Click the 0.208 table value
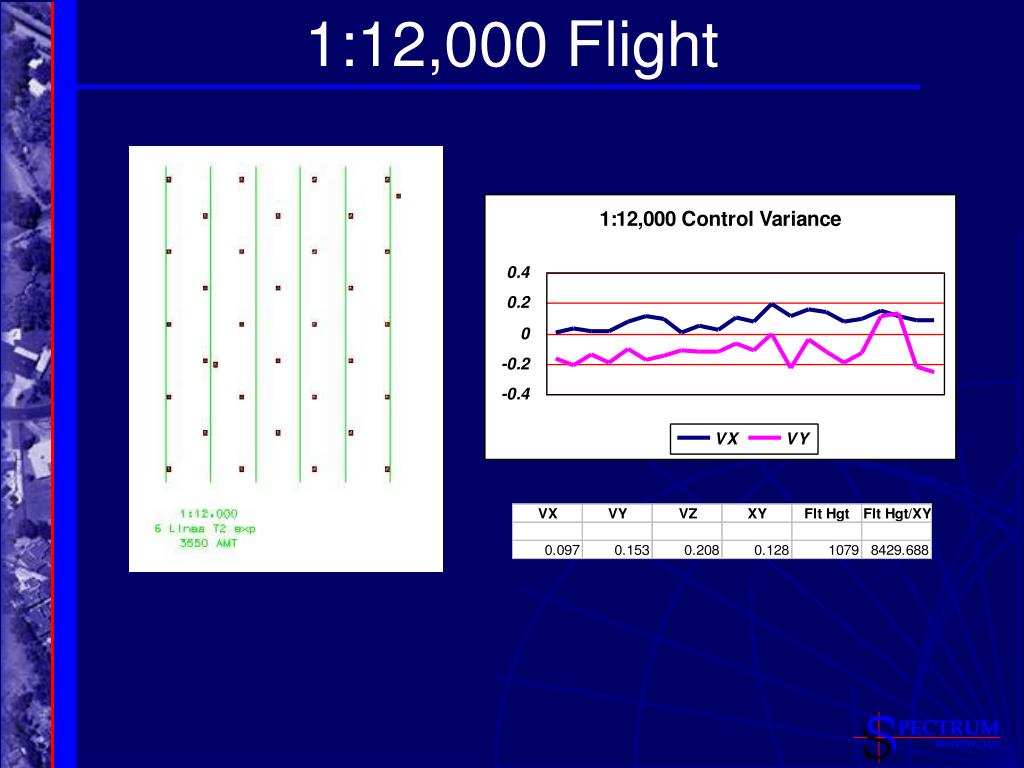Screen dimensions: 1024x768 (702, 550)
